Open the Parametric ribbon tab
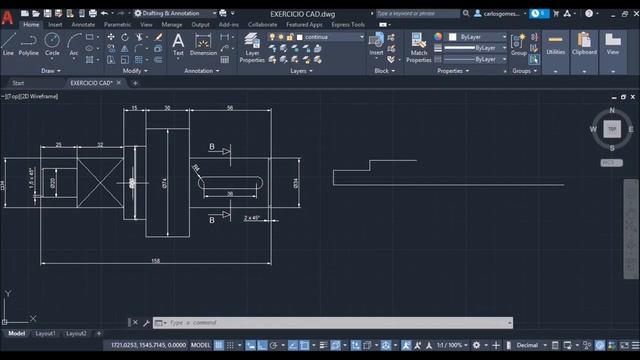Viewport: 640px width, 360px height. [x=117, y=24]
